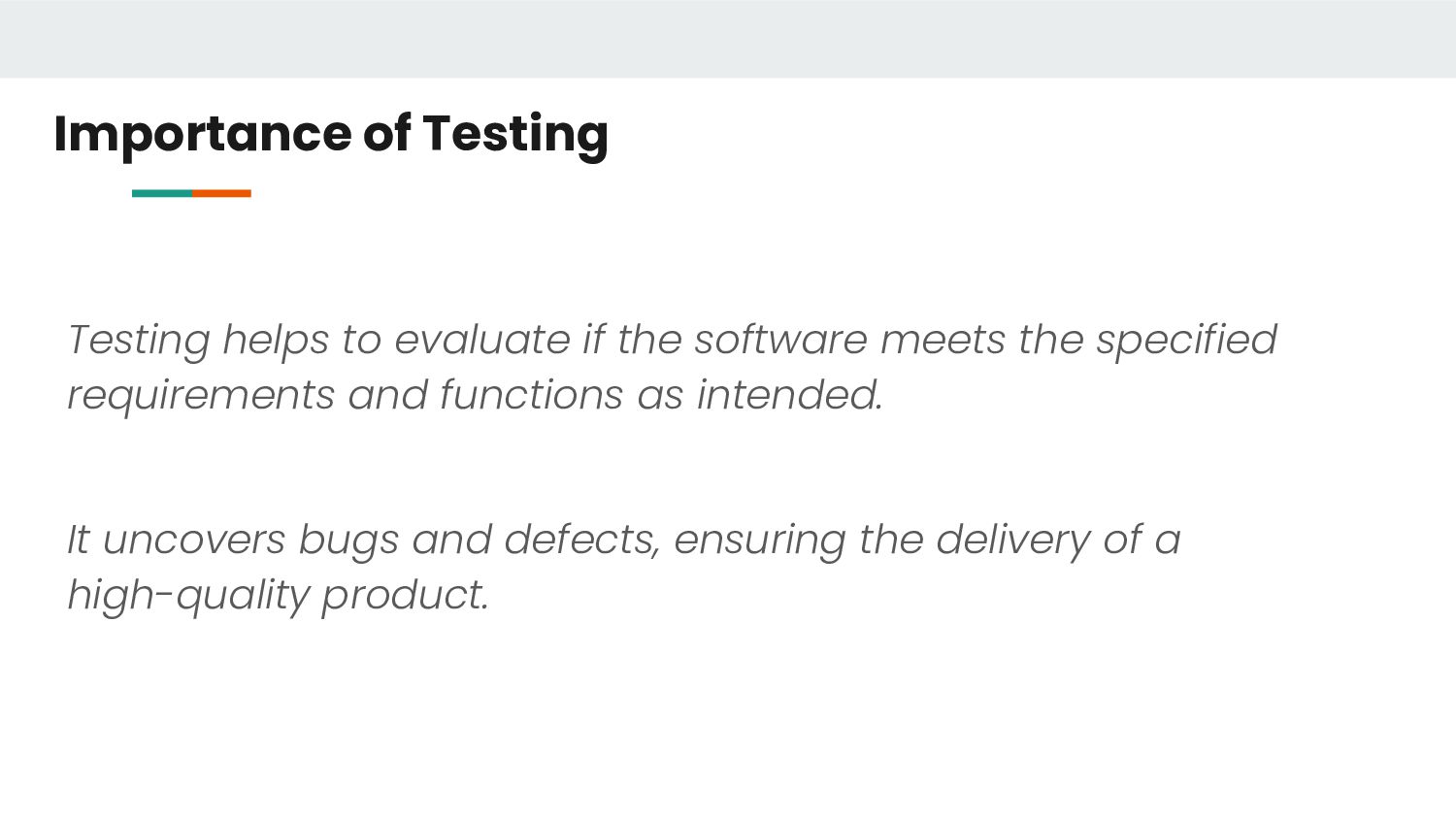The height and width of the screenshot is (819, 1456).
Task: Click the word "defects," in second paragraph
Action: tap(581, 540)
